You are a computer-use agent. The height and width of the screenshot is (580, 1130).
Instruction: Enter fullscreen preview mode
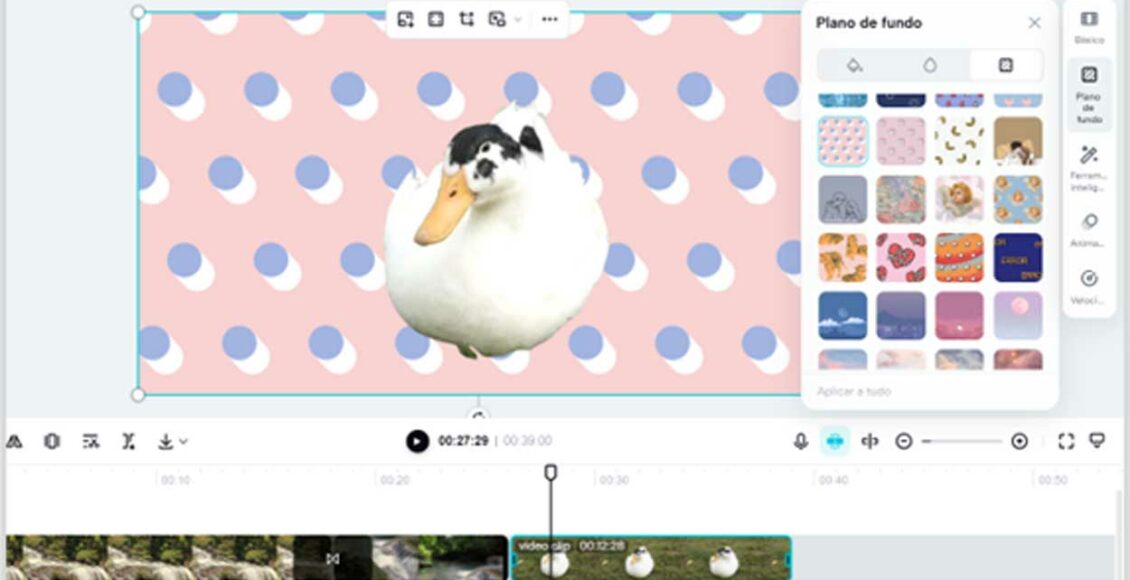point(1066,441)
